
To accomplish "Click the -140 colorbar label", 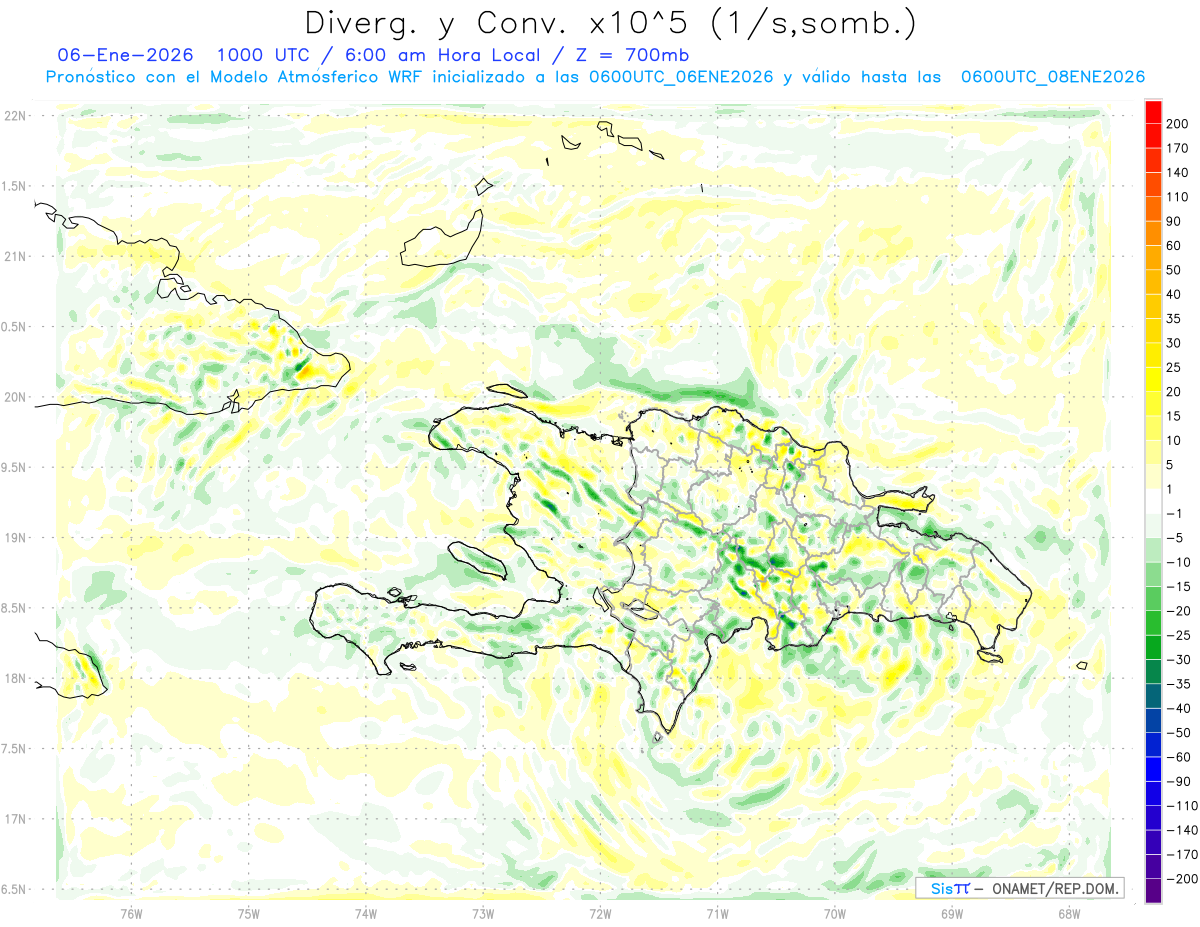I will [1183, 830].
